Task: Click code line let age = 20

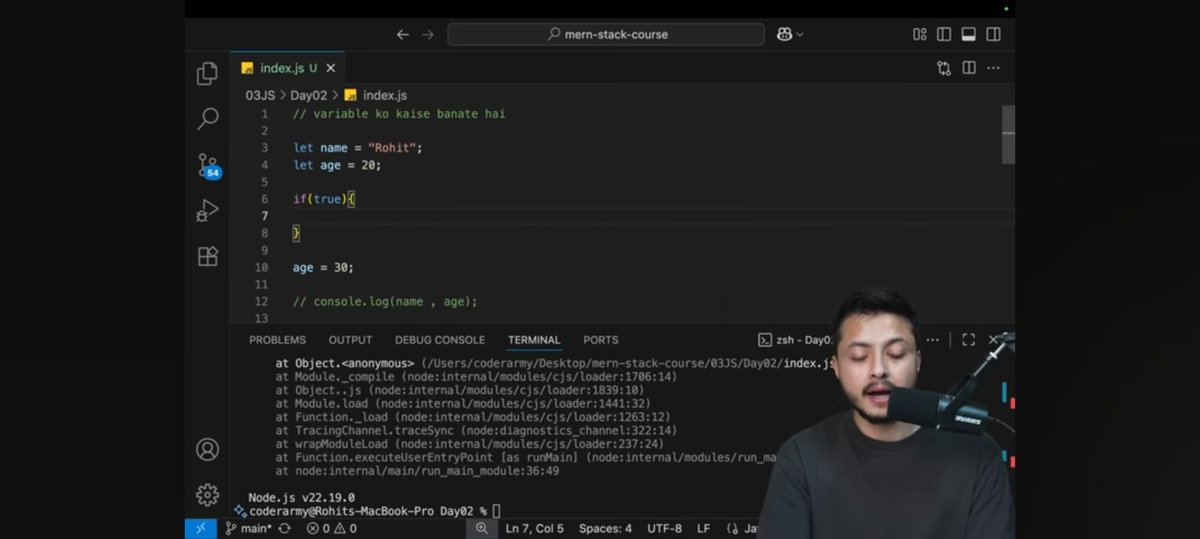Action: (x=337, y=165)
